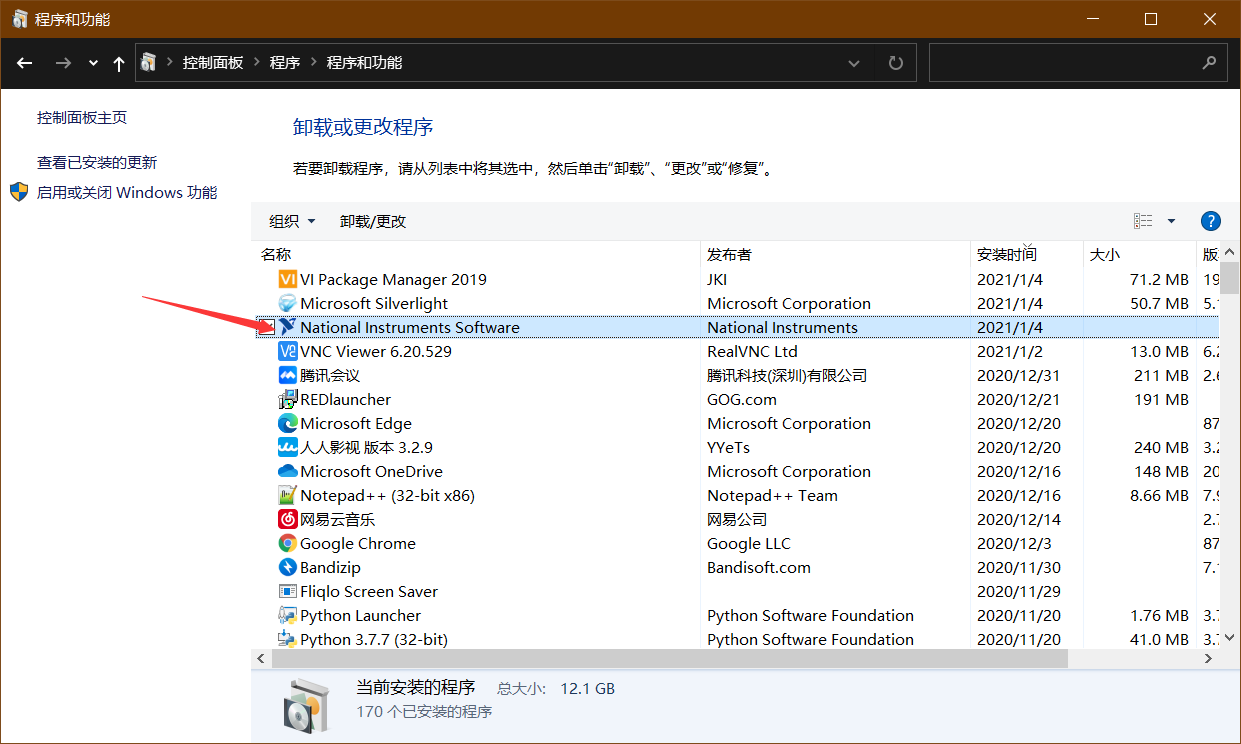Click the 腾讯会议 program icon
1241x744 pixels.
(287, 375)
